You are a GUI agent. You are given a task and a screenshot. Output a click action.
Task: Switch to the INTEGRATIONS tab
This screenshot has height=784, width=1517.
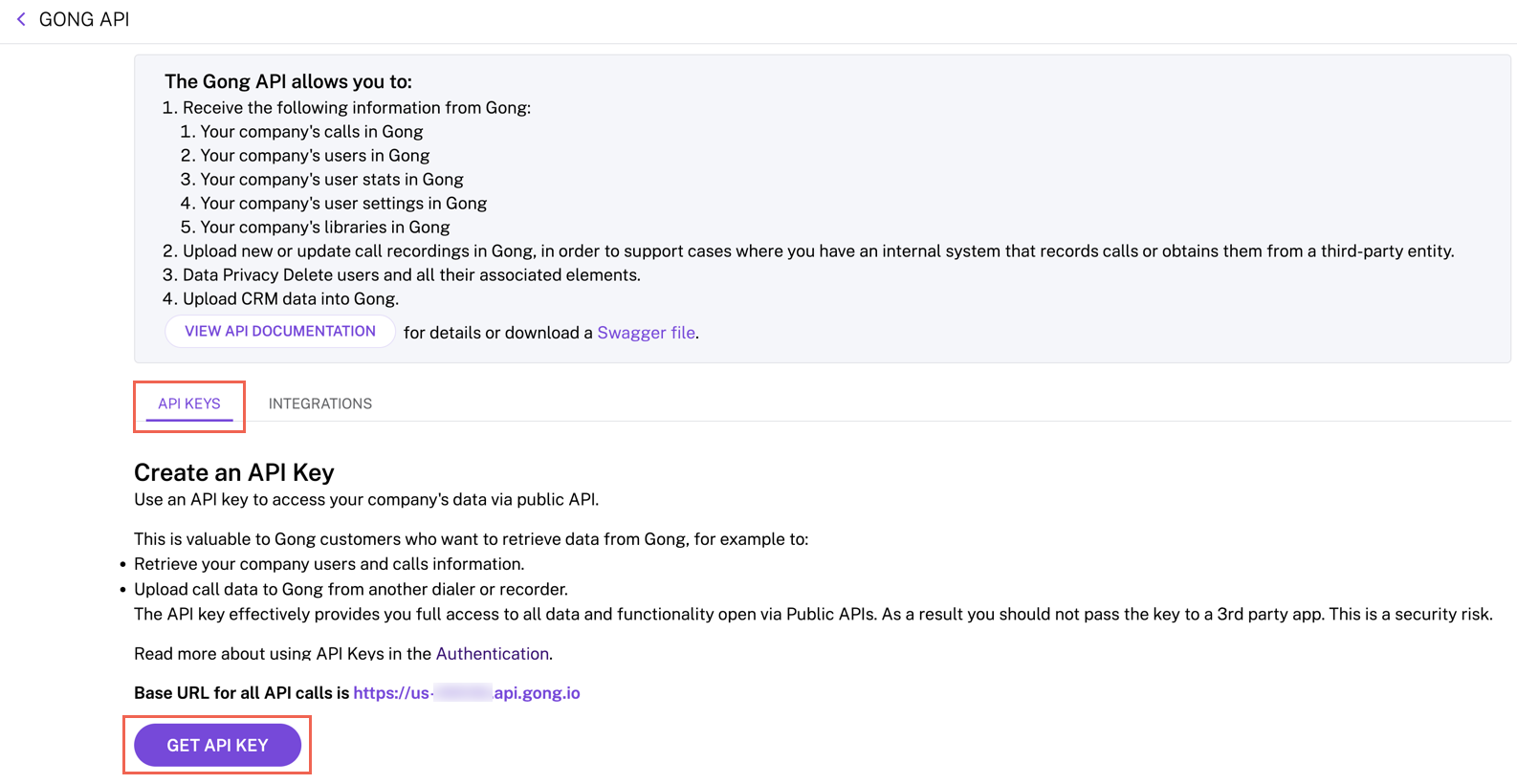(x=320, y=403)
